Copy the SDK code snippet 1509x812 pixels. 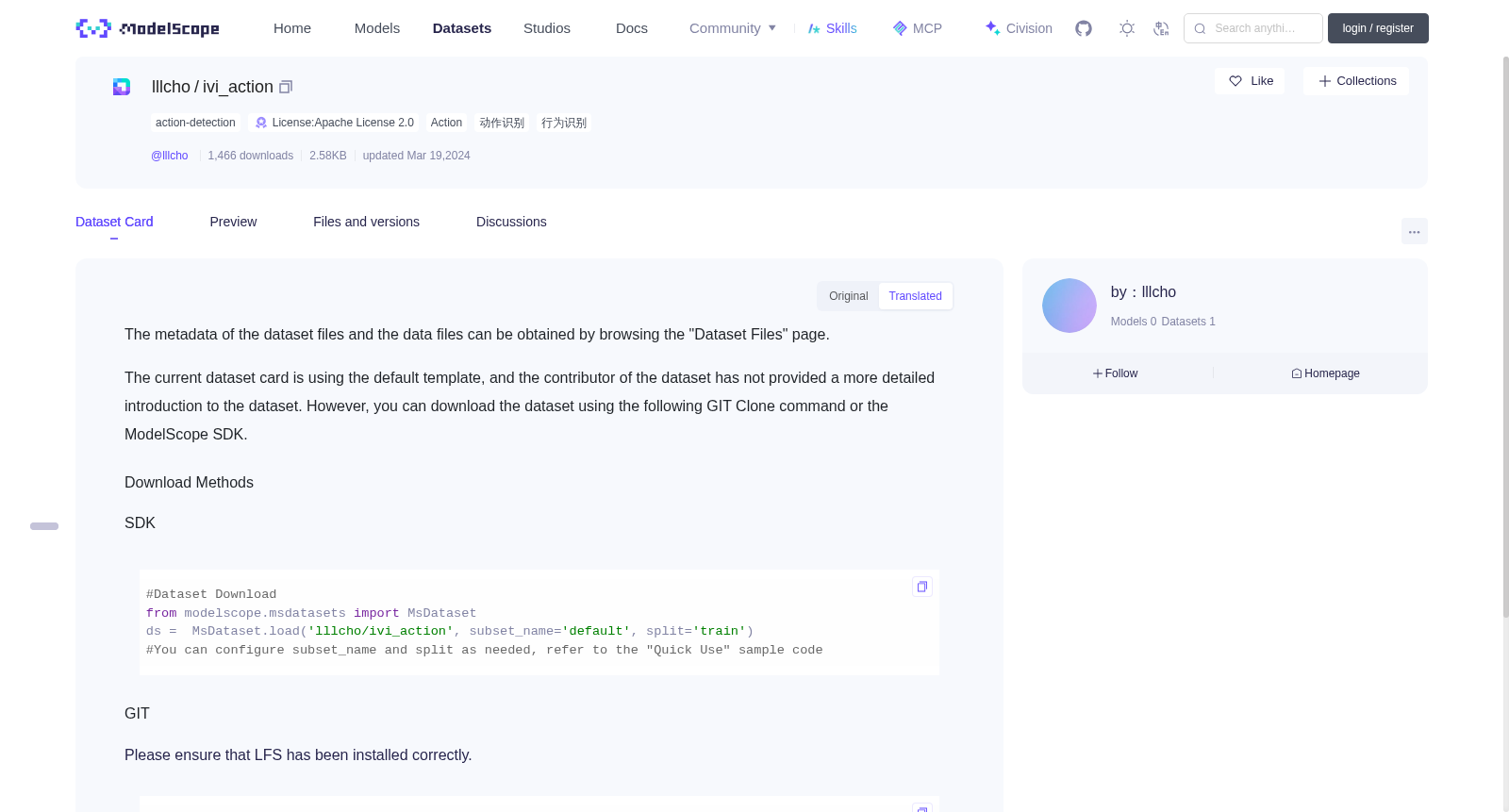[x=922, y=587]
